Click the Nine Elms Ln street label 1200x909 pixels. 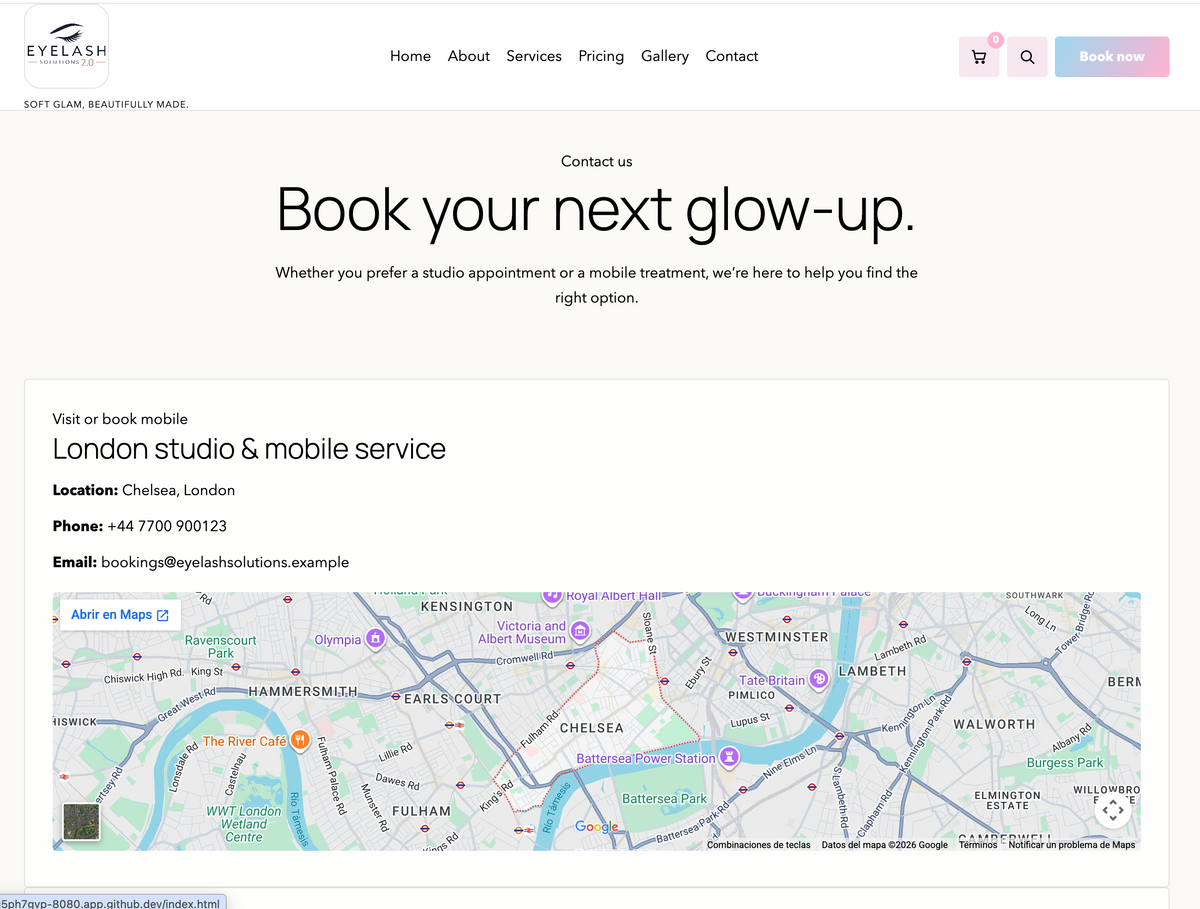(x=791, y=765)
